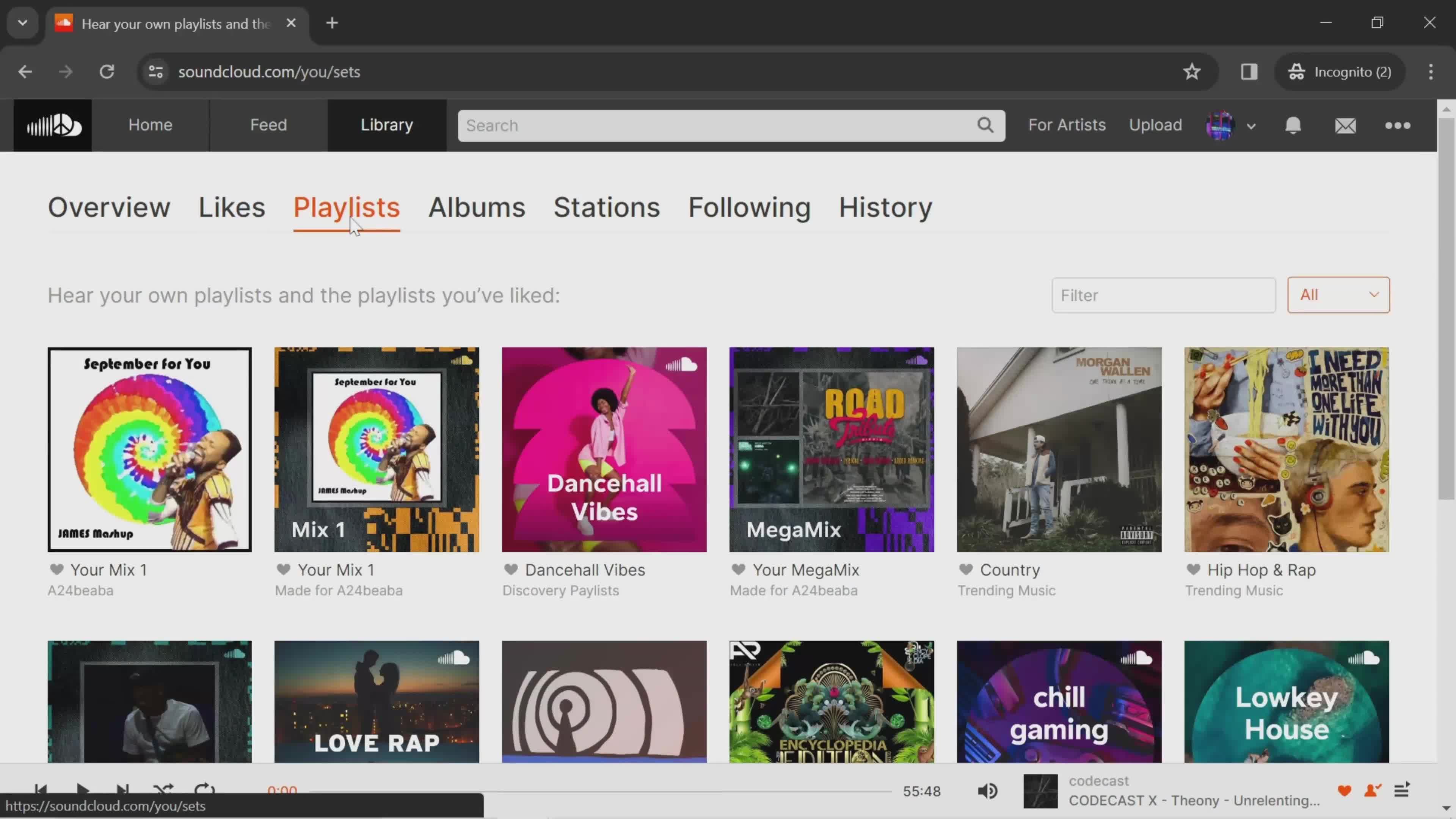Expand the All playlists dropdown filter
The height and width of the screenshot is (819, 1456).
click(x=1338, y=294)
